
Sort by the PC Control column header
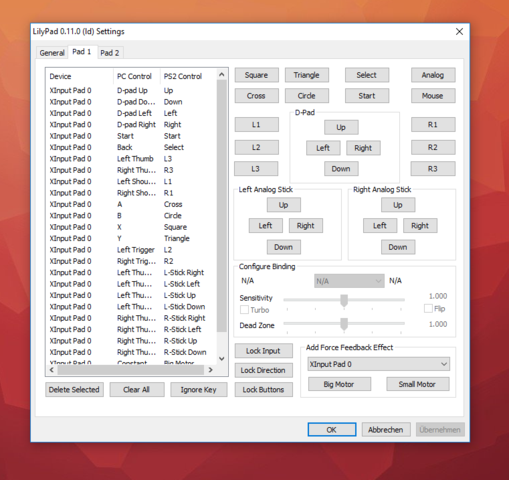tap(137, 76)
